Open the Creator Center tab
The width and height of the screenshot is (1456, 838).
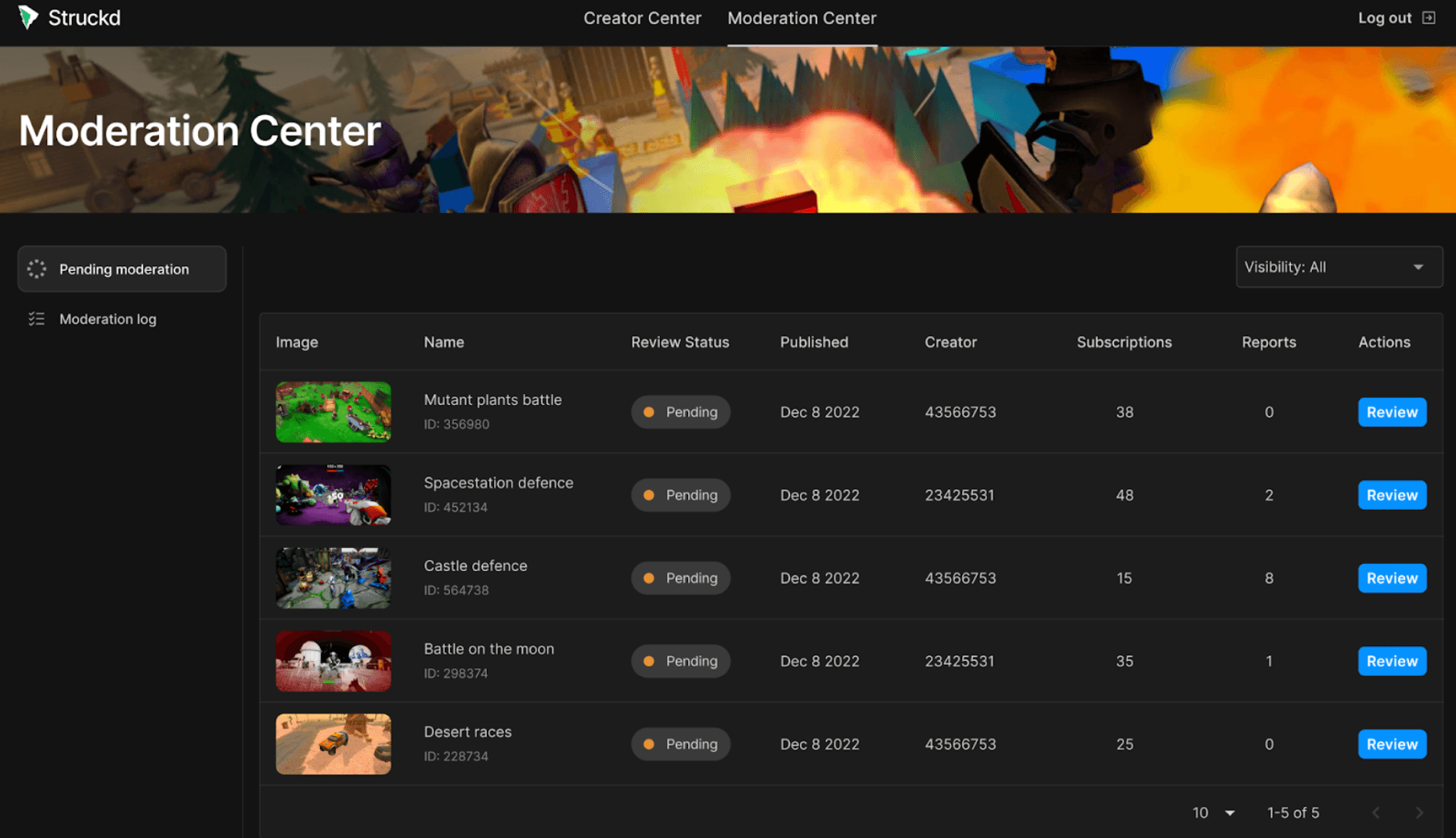tap(642, 18)
